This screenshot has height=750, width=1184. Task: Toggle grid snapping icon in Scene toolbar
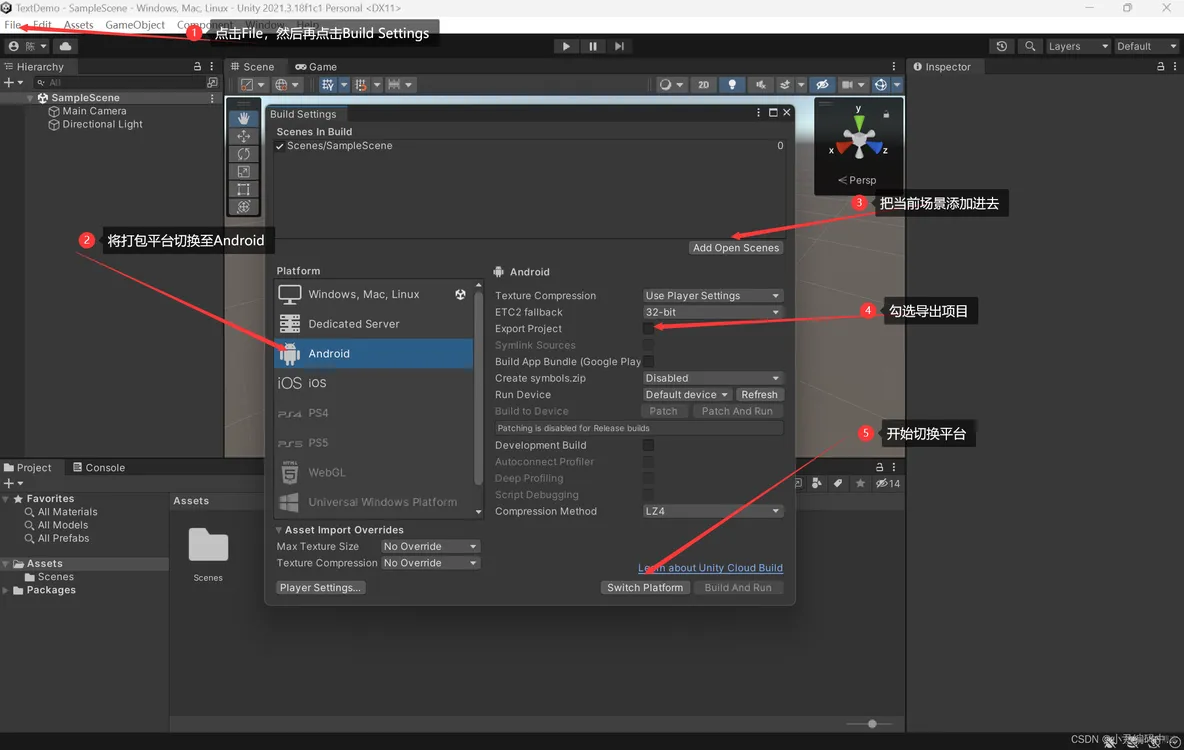tap(360, 85)
